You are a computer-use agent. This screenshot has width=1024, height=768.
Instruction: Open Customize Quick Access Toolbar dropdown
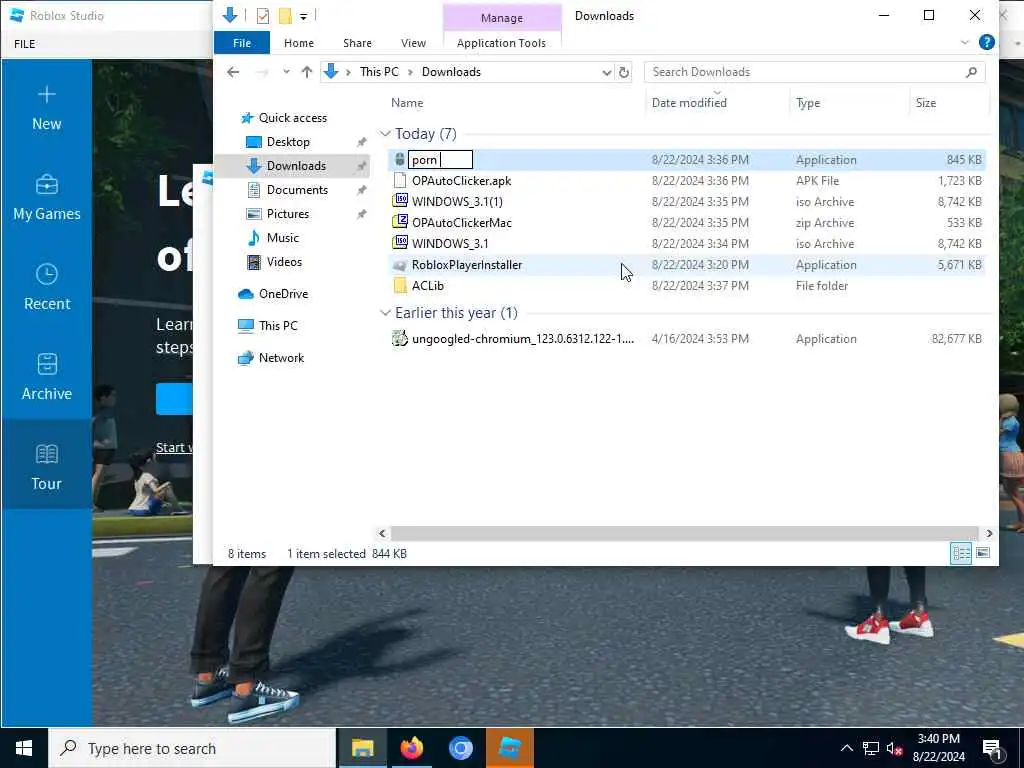[304, 16]
